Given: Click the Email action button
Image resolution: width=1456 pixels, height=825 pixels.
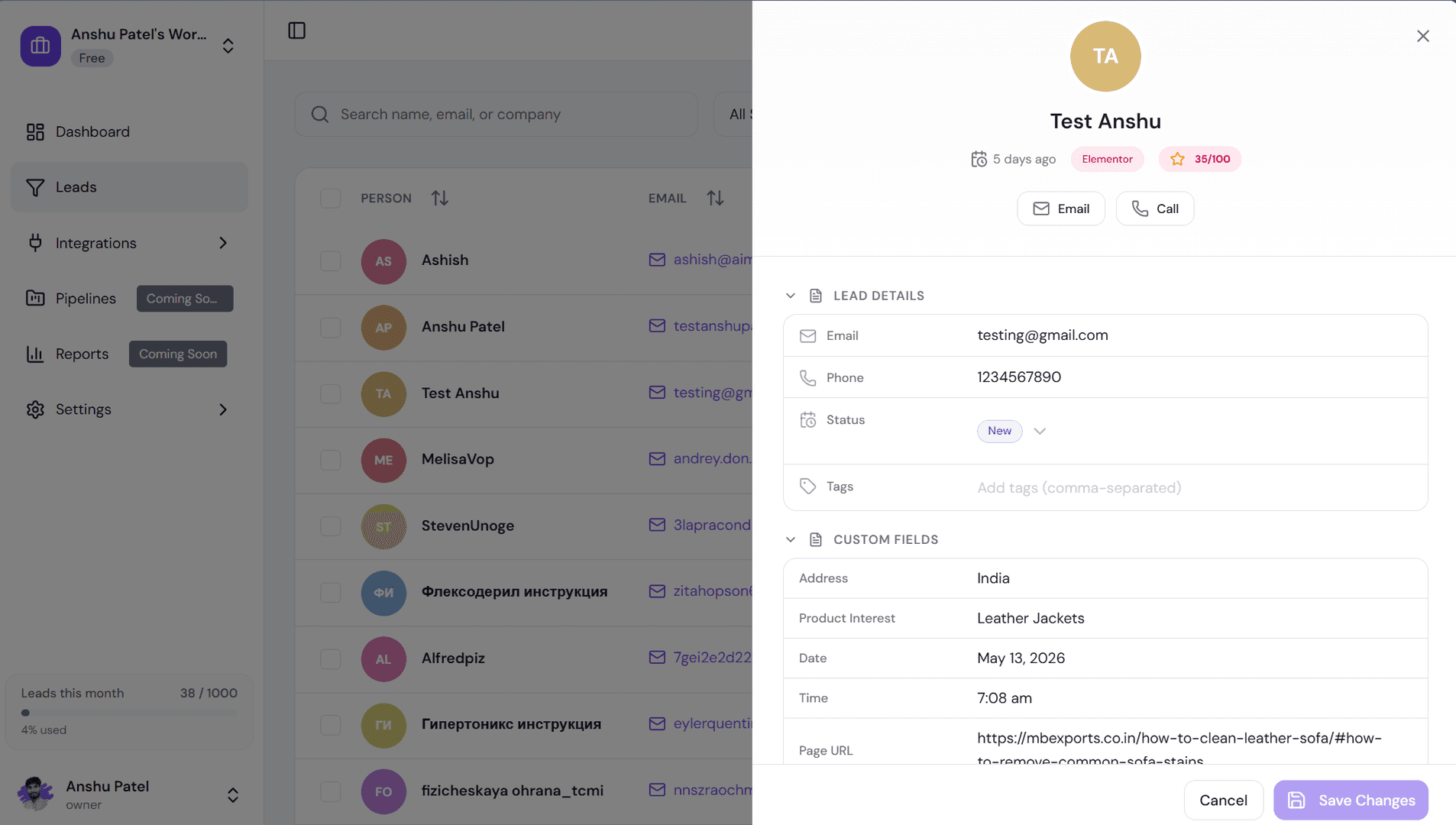Looking at the screenshot, I should 1060,209.
